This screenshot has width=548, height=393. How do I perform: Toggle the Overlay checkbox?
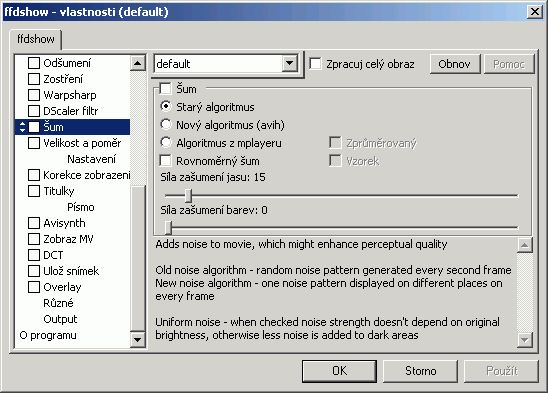(34, 287)
